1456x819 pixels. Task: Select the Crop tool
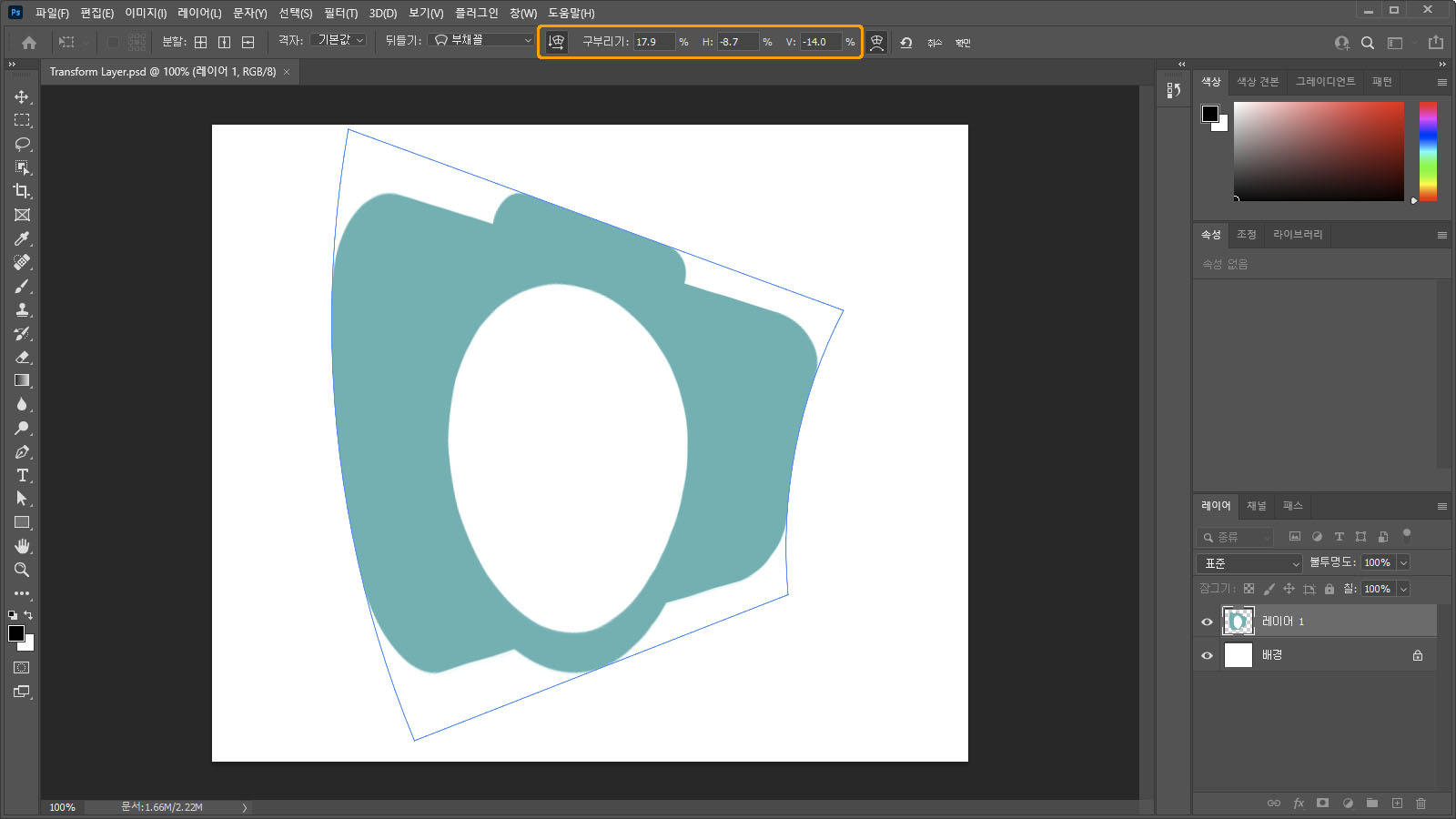(x=22, y=191)
